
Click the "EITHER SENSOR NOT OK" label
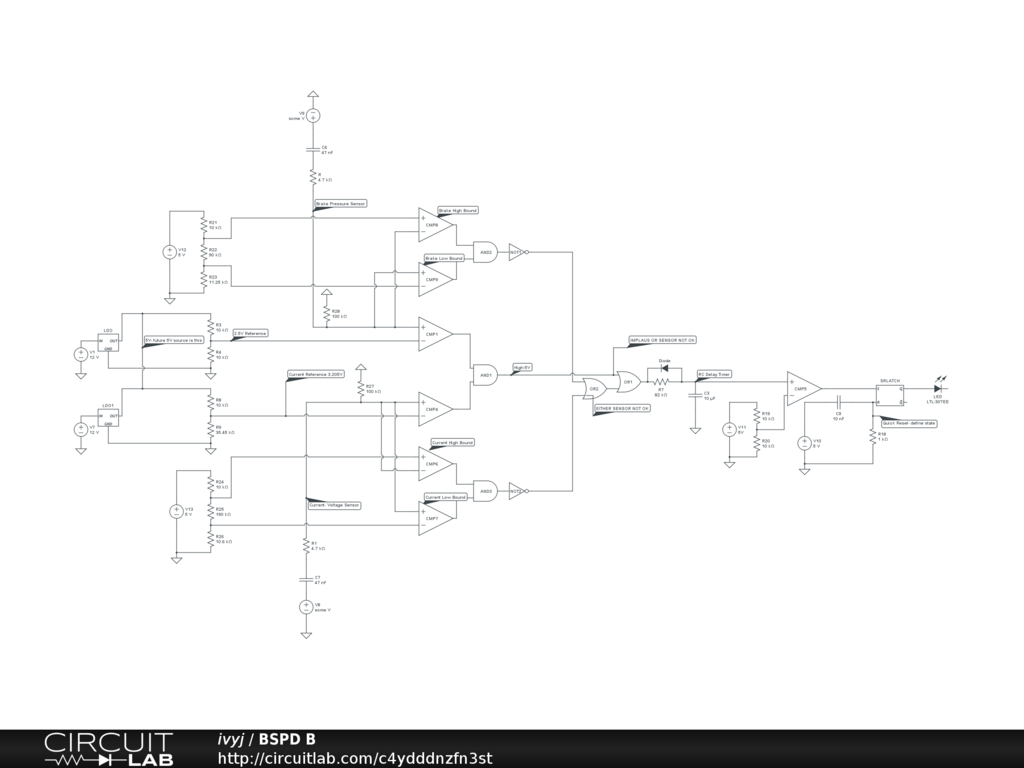tap(622, 408)
